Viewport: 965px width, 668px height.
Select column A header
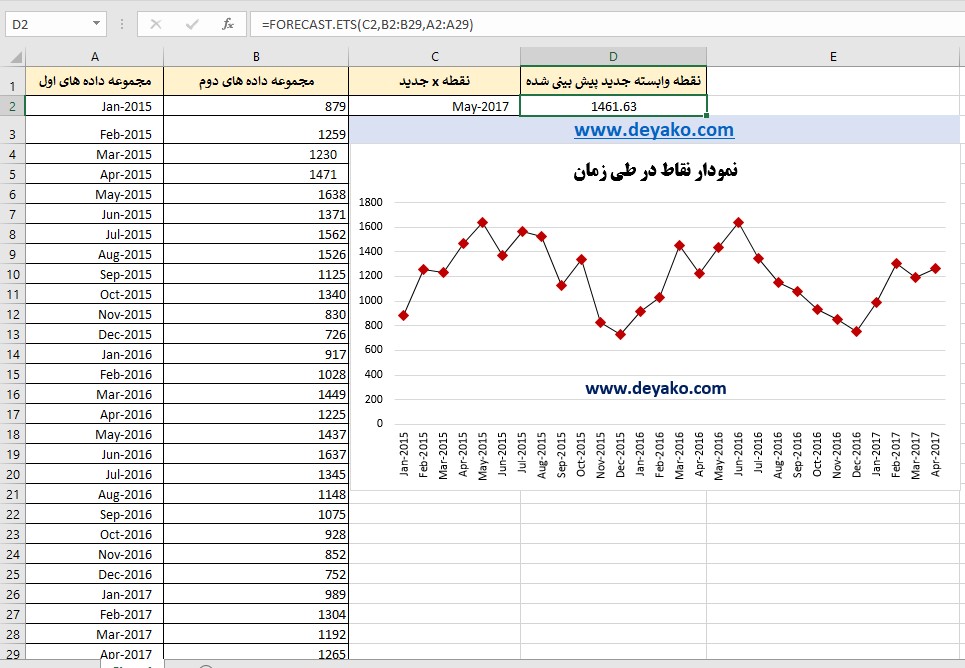click(95, 57)
